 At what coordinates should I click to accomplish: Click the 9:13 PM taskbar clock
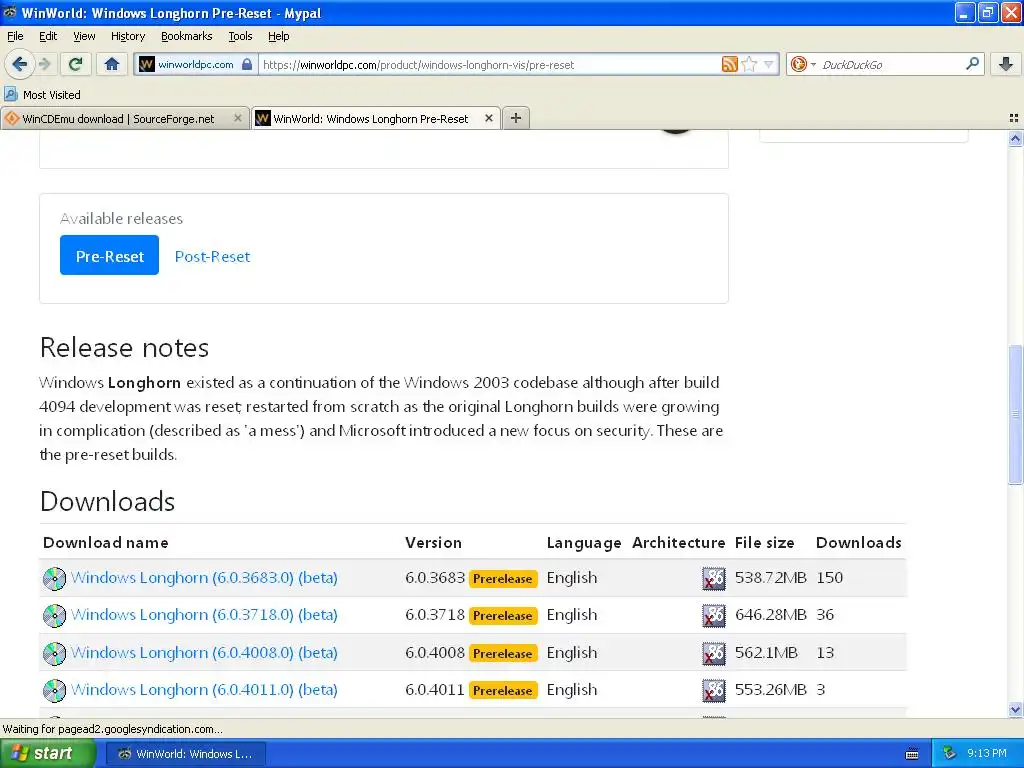point(987,754)
